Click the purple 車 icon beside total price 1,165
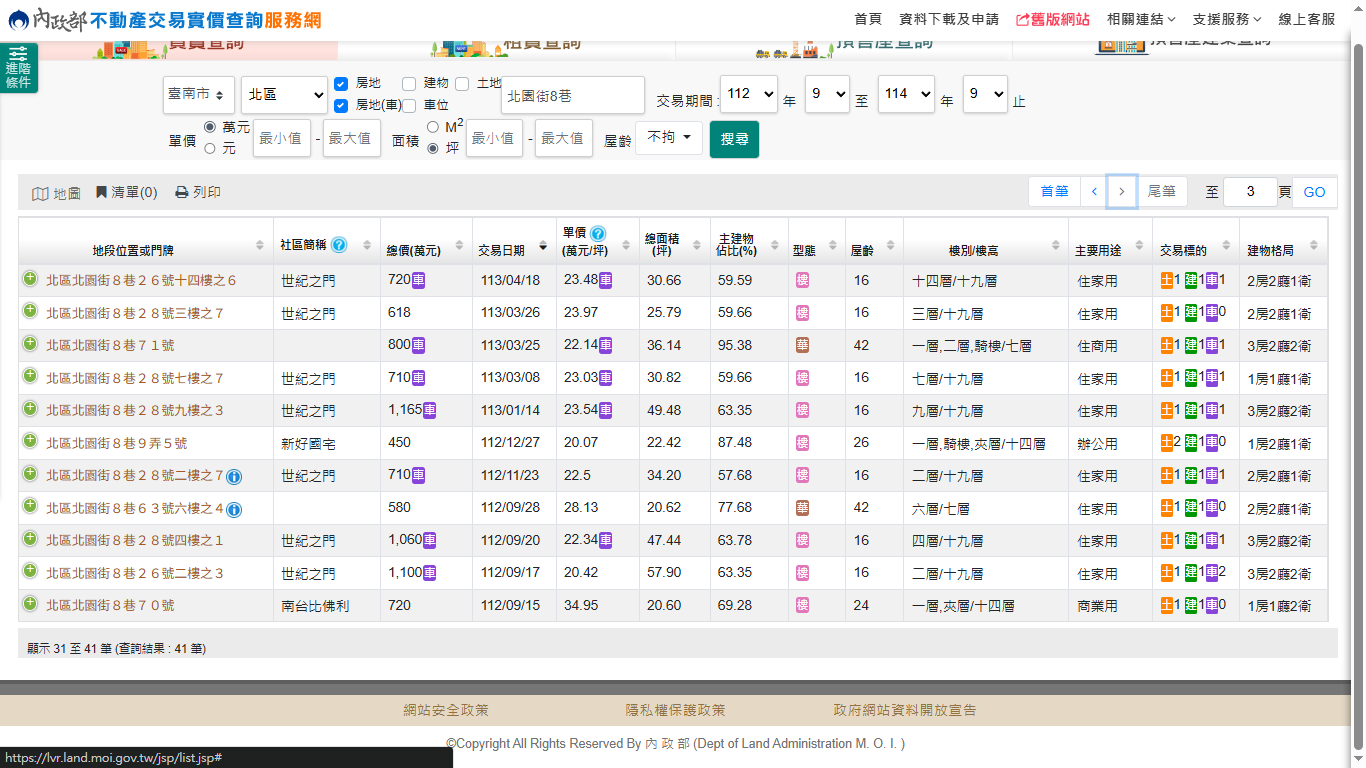The height and width of the screenshot is (768, 1366). pos(429,410)
